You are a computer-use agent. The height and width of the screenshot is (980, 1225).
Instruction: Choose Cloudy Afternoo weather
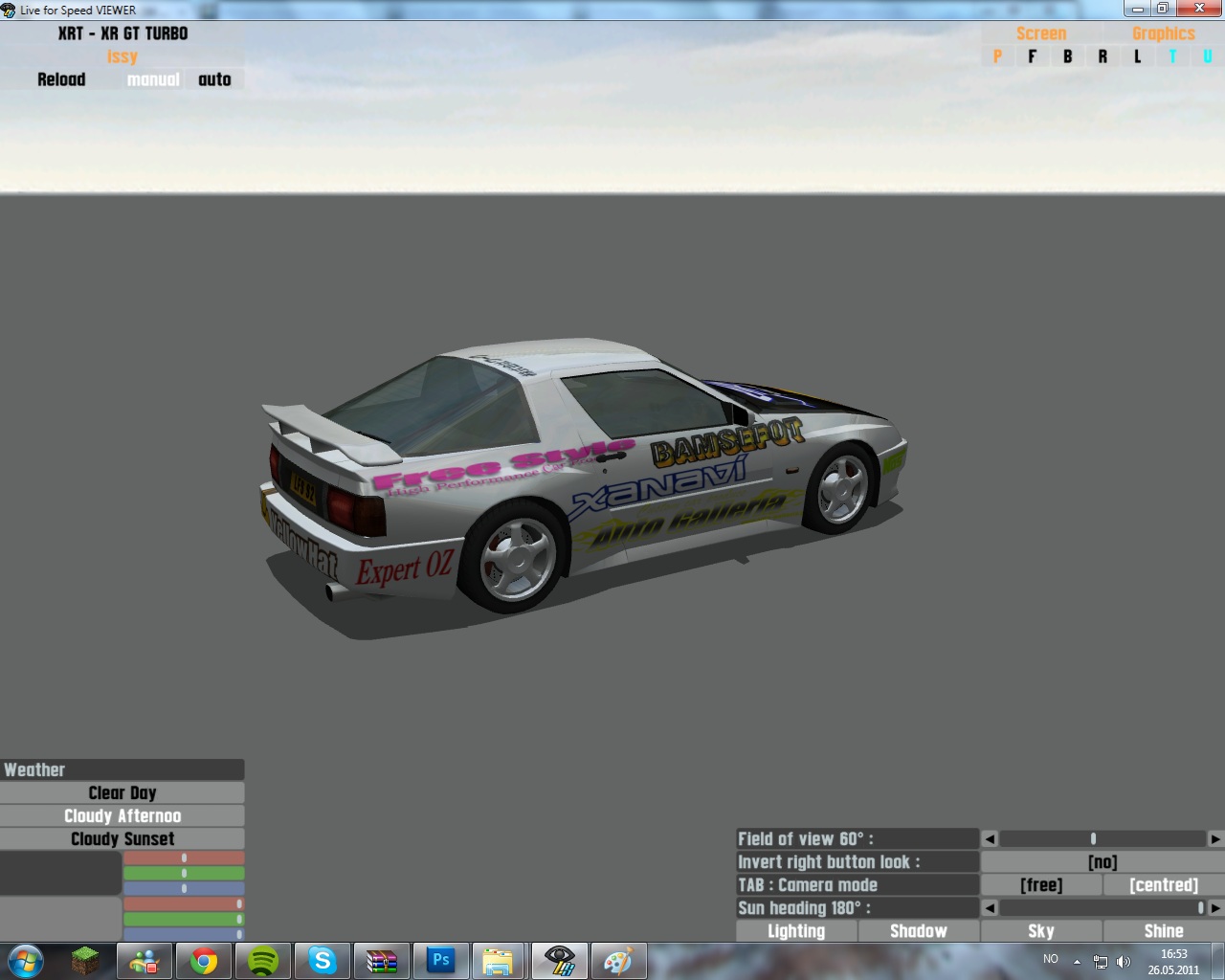[122, 816]
